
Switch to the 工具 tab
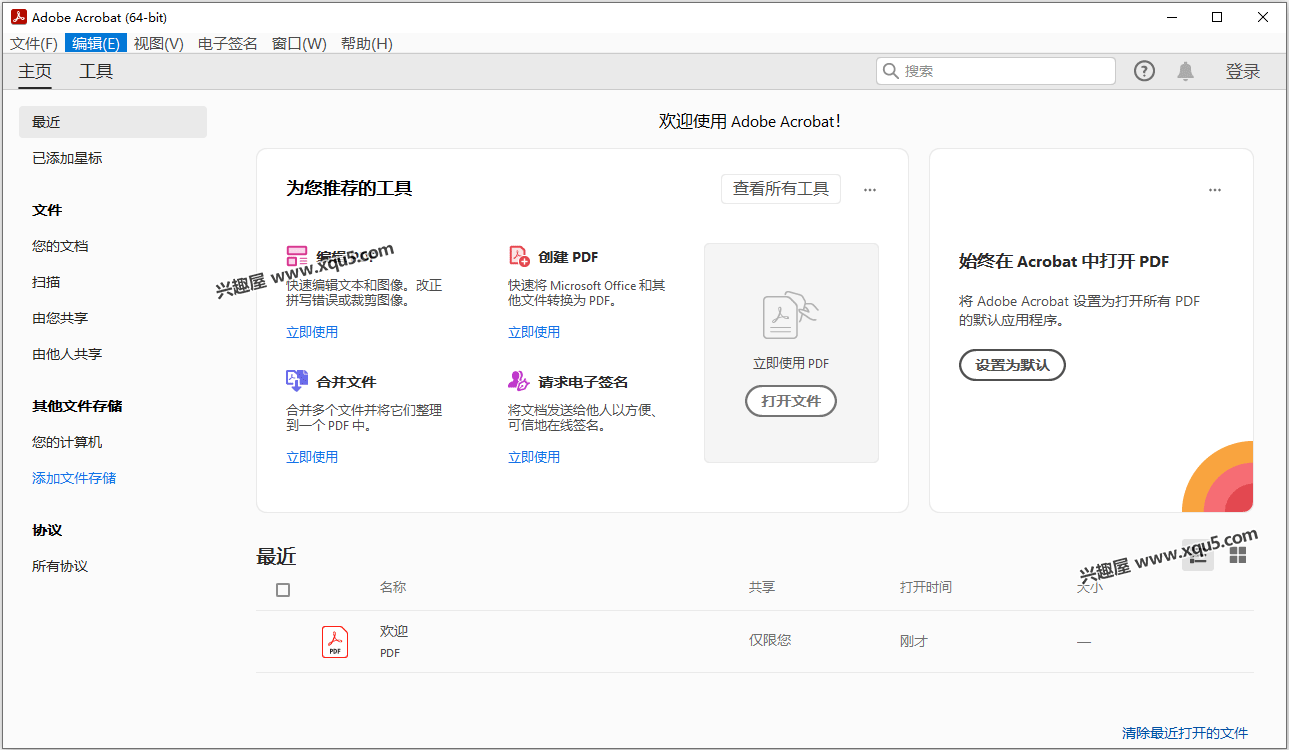pyautogui.click(x=96, y=71)
